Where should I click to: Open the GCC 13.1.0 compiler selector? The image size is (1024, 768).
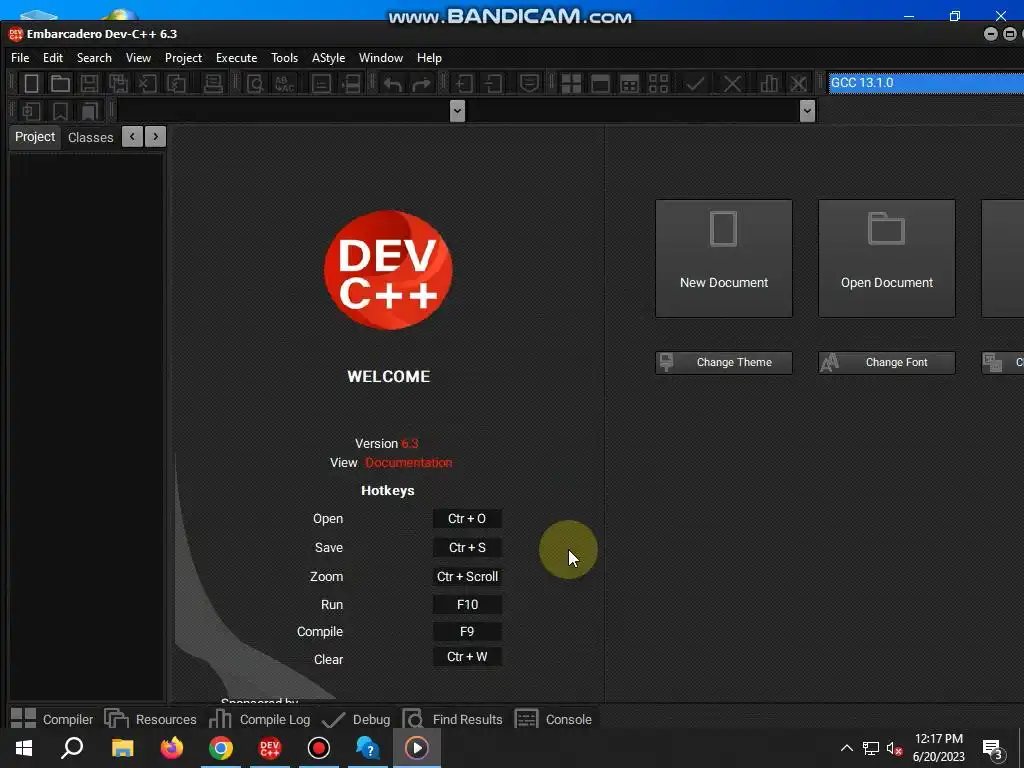coord(926,83)
